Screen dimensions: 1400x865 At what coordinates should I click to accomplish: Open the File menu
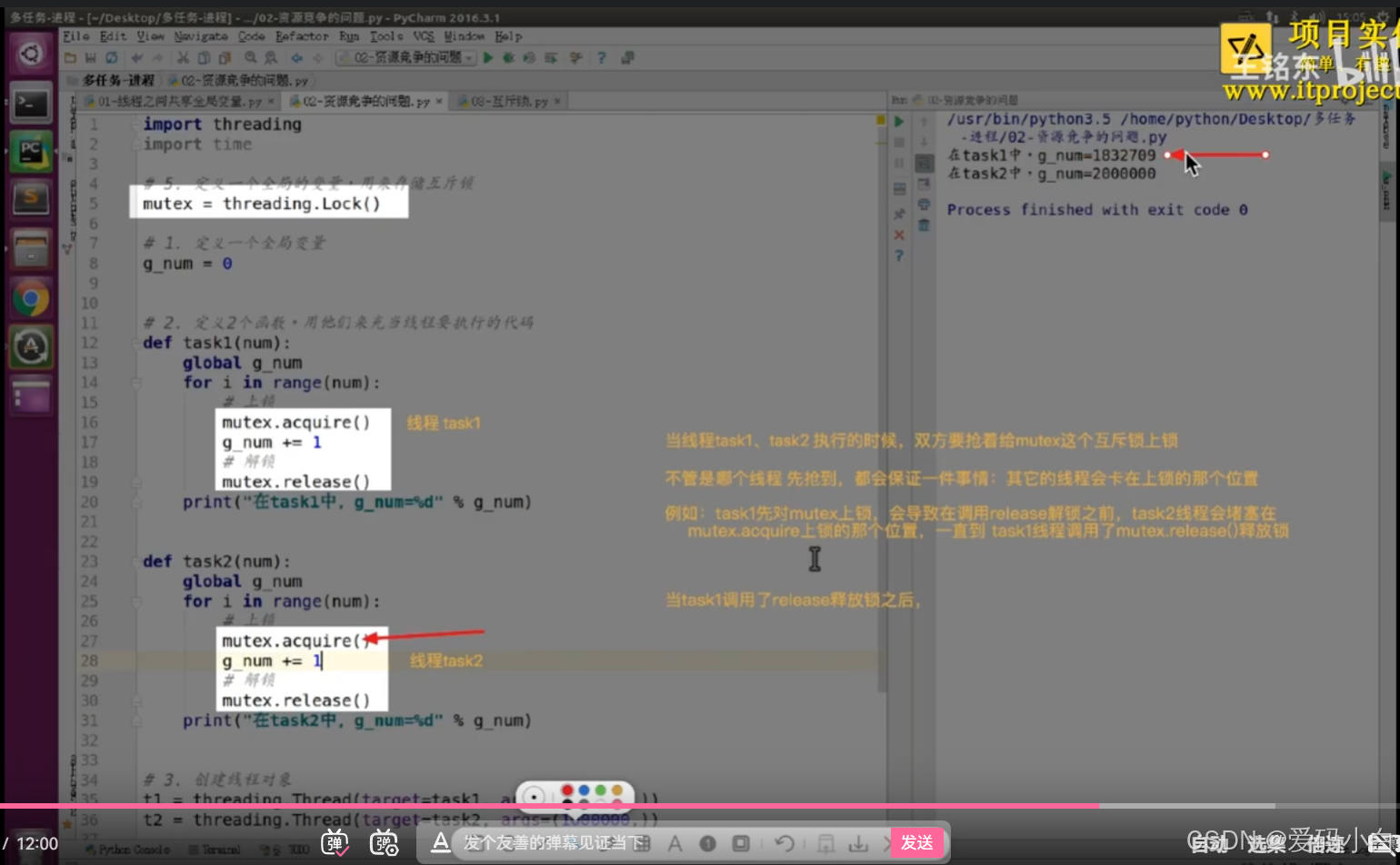click(x=76, y=36)
